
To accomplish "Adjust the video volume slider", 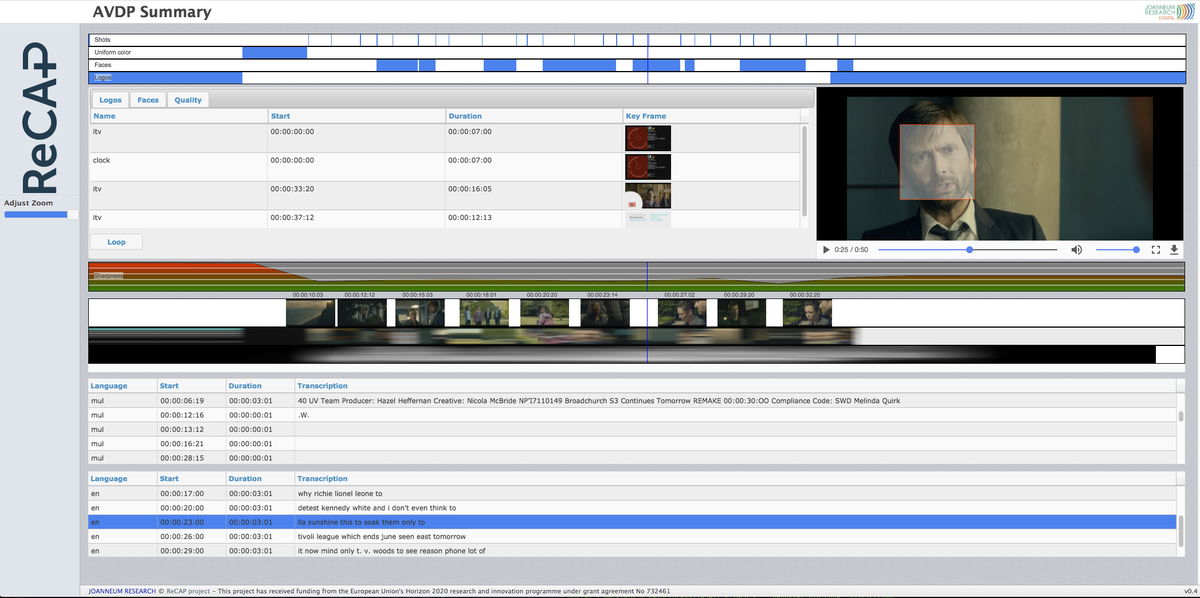I will click(x=1118, y=249).
